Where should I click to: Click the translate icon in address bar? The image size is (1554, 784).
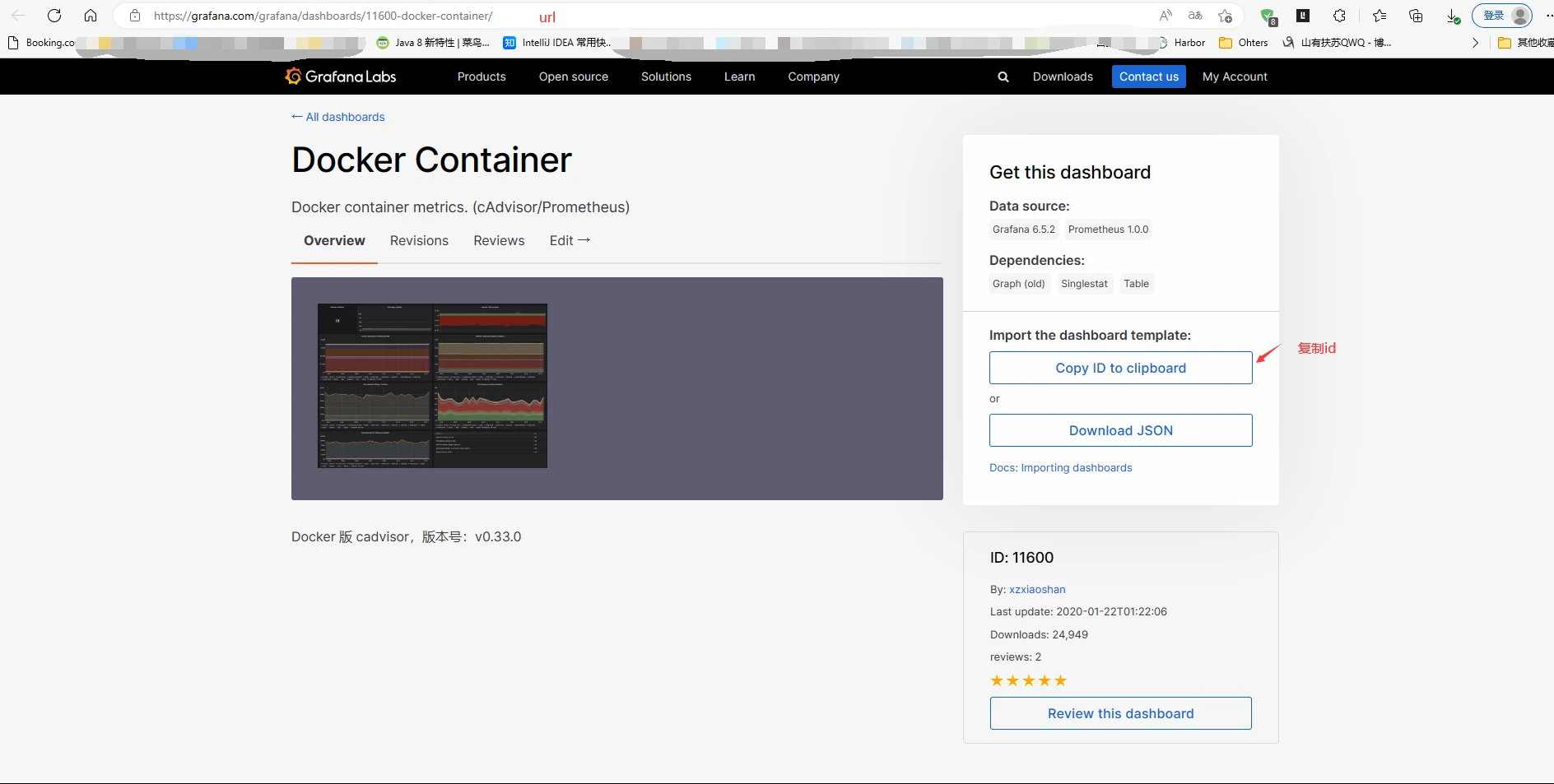click(1195, 16)
